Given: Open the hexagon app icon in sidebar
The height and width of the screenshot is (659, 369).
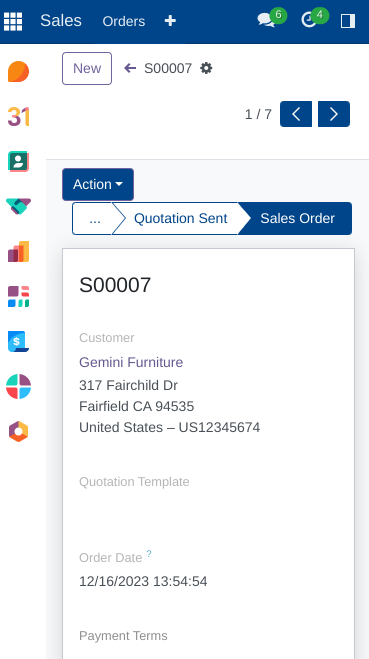Looking at the screenshot, I should 18,431.
